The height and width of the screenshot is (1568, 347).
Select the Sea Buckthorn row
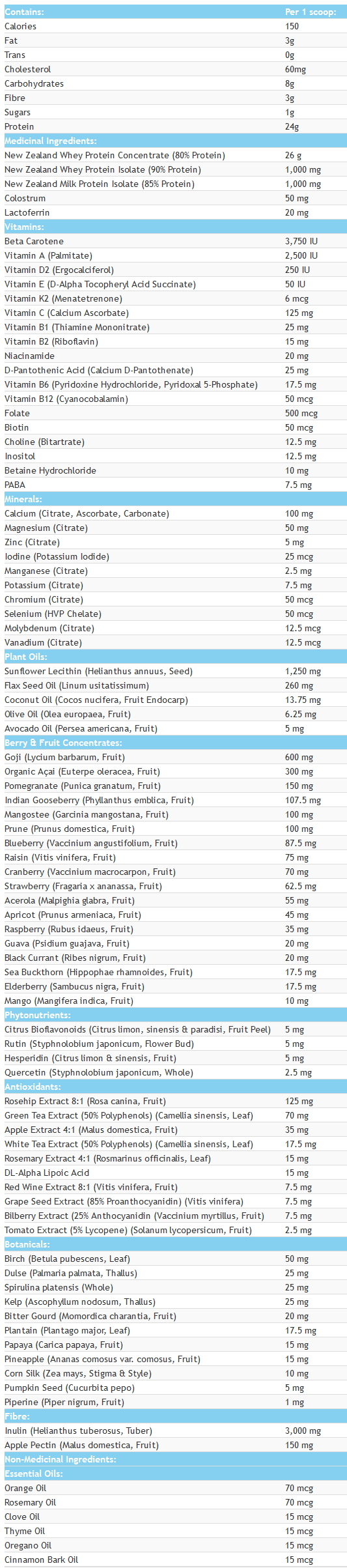(173, 972)
